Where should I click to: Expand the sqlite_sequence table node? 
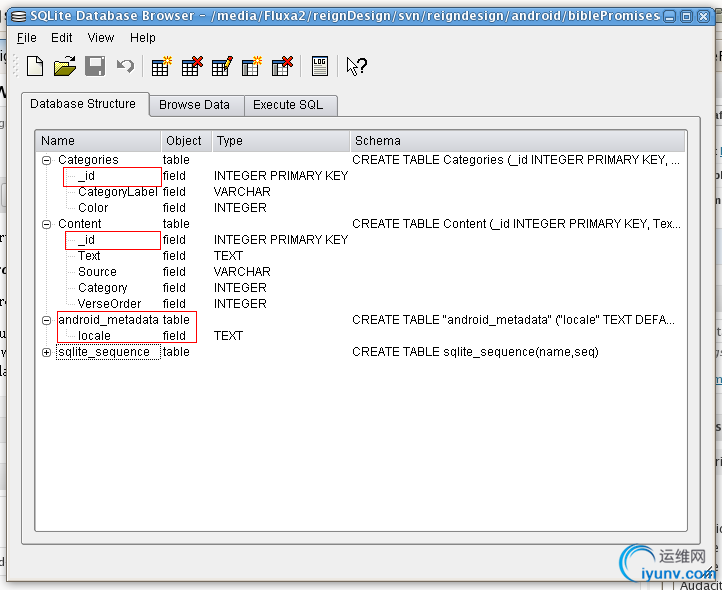[47, 352]
